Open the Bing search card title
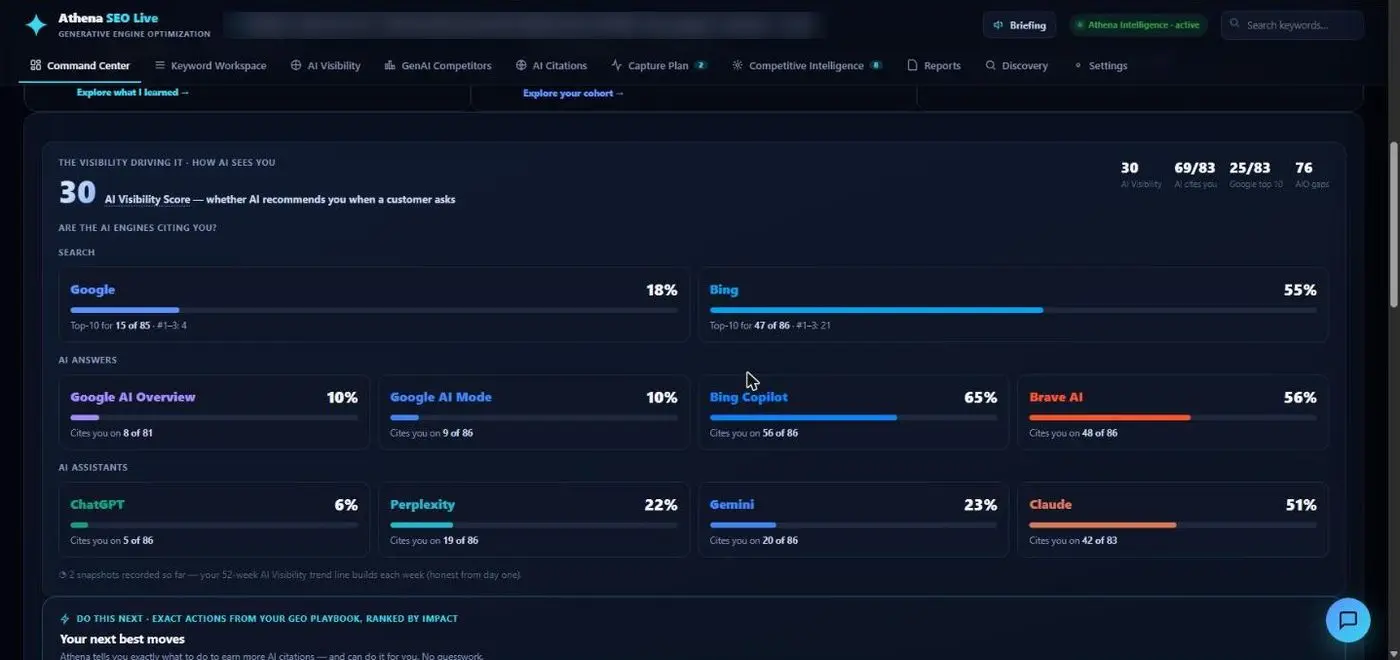This screenshot has width=1400, height=660. point(724,290)
